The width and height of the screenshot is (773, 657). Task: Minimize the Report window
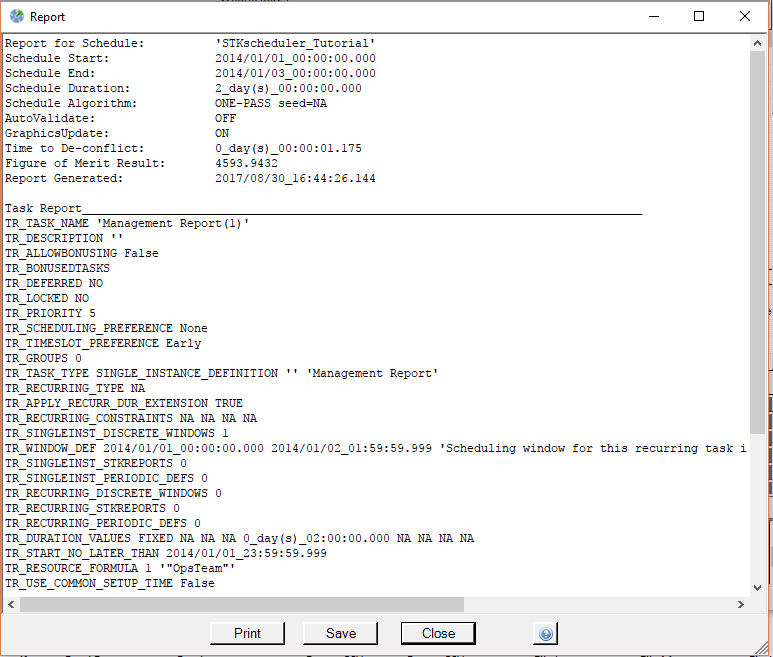[654, 17]
